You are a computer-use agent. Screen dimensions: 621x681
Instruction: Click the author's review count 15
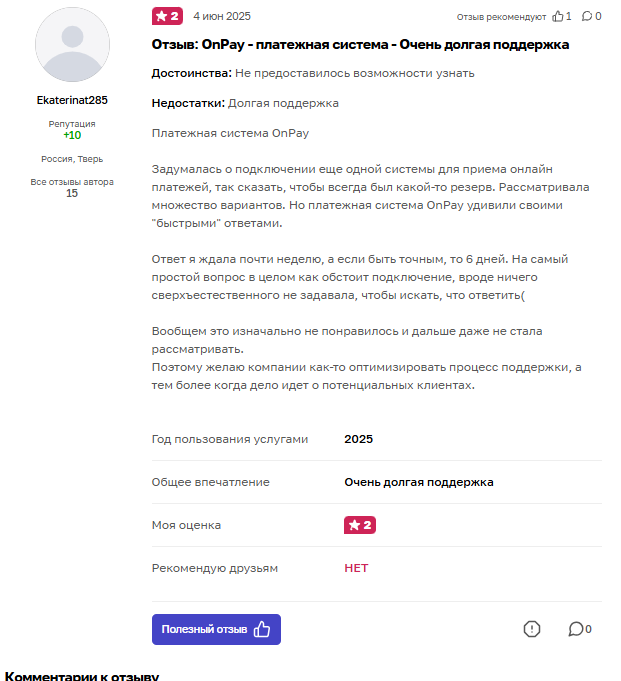click(x=72, y=193)
